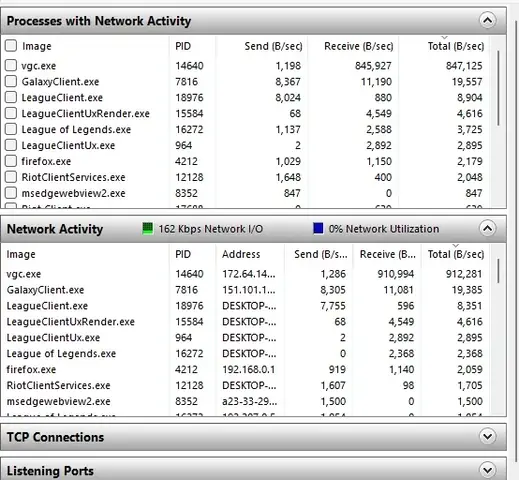The height and width of the screenshot is (480, 519).
Task: Check the League of Legends.exe process checkbox
Action: point(11,129)
